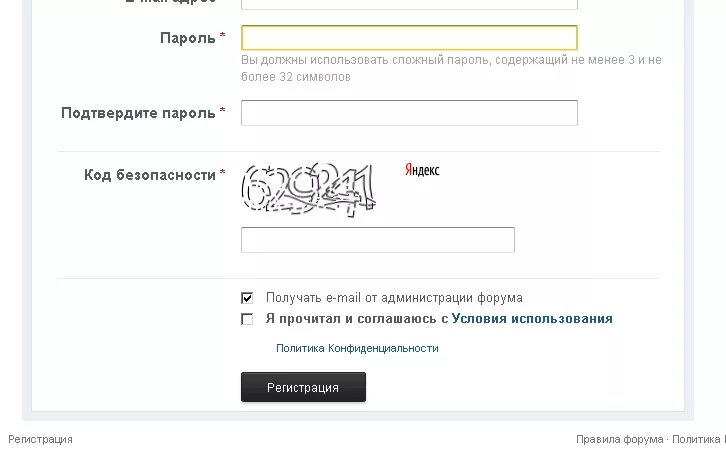The image size is (726, 455).
Task: Click the Yandex logo beside the captcha
Action: (x=422, y=171)
